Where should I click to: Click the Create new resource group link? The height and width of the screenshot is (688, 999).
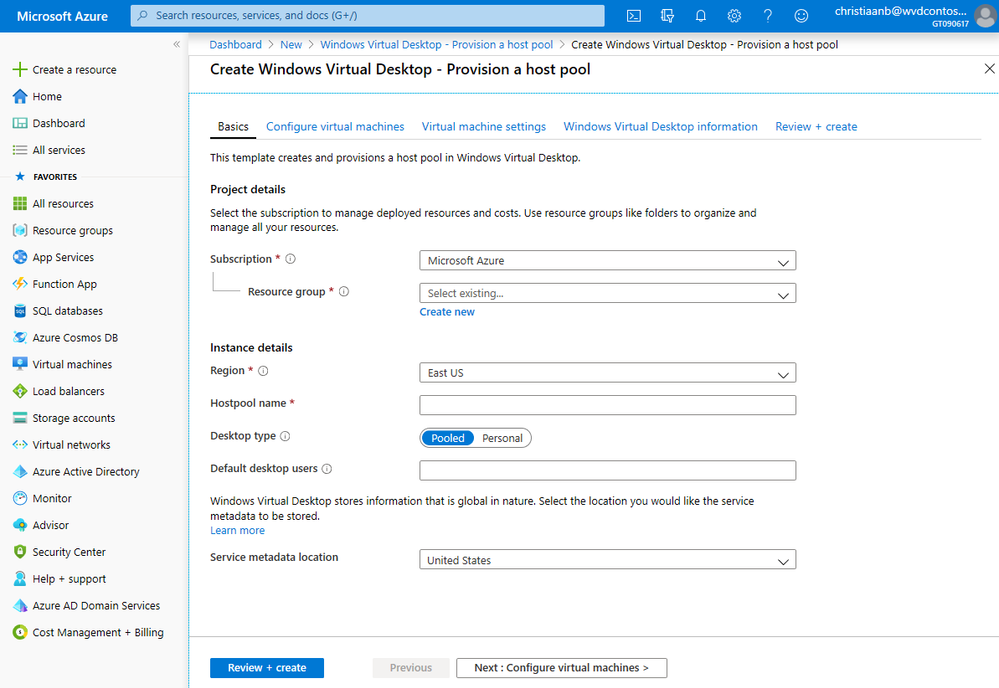click(447, 312)
